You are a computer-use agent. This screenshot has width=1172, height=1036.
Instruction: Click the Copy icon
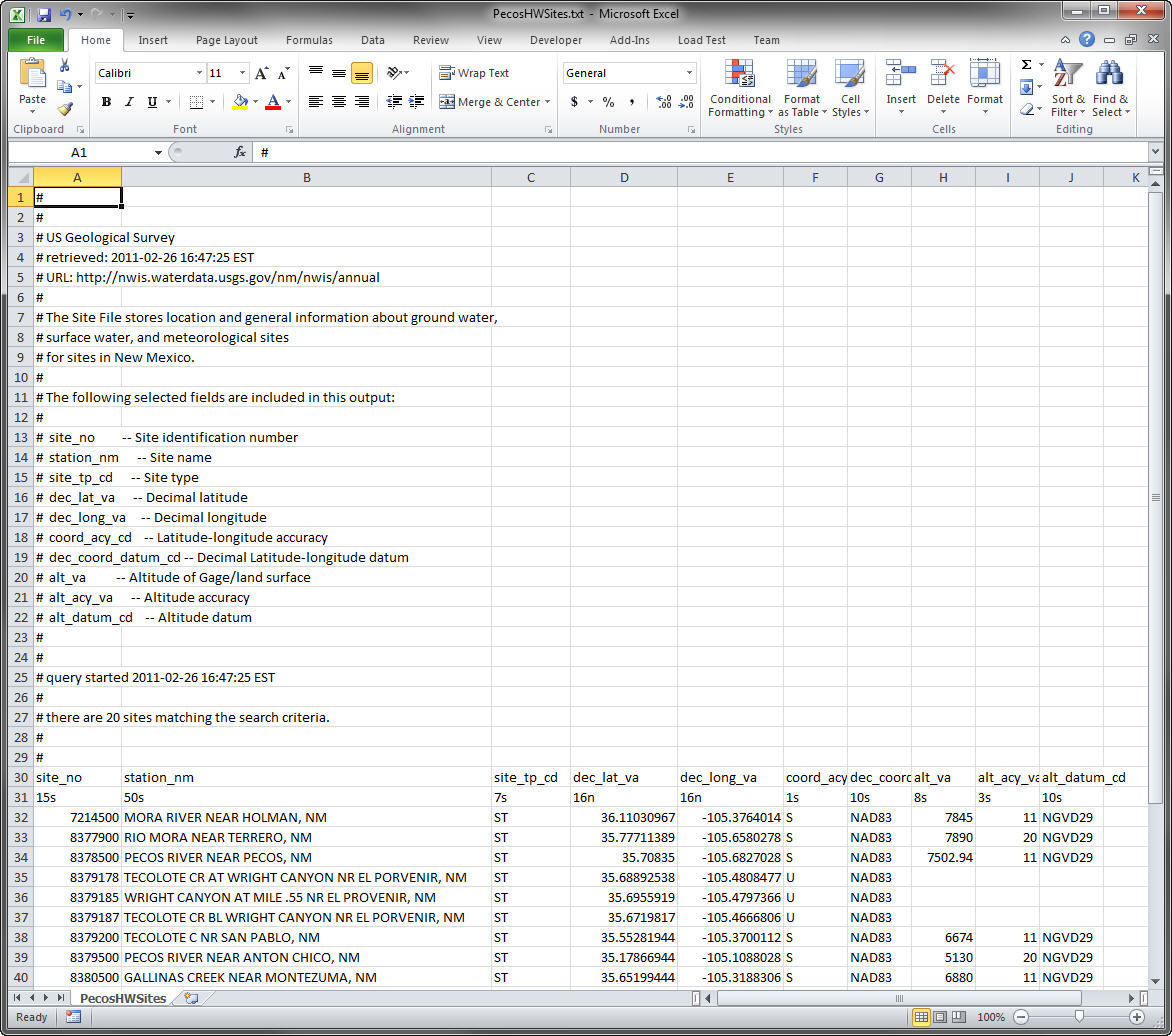pyautogui.click(x=65, y=87)
